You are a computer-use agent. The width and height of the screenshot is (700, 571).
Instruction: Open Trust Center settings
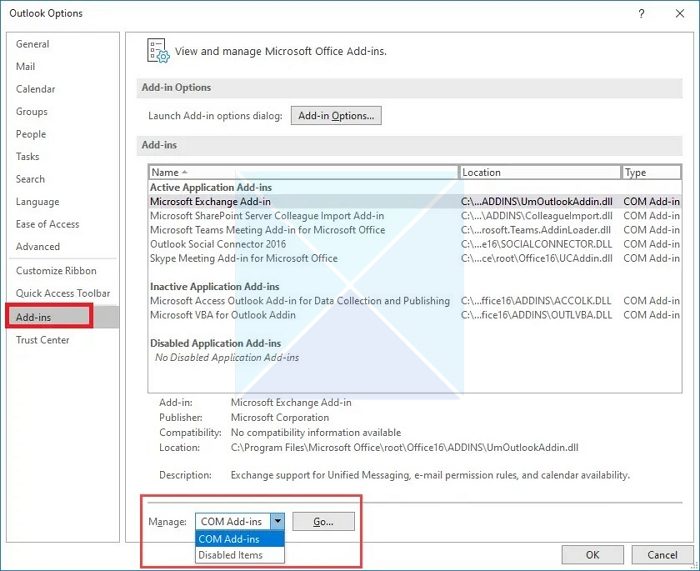[42, 340]
